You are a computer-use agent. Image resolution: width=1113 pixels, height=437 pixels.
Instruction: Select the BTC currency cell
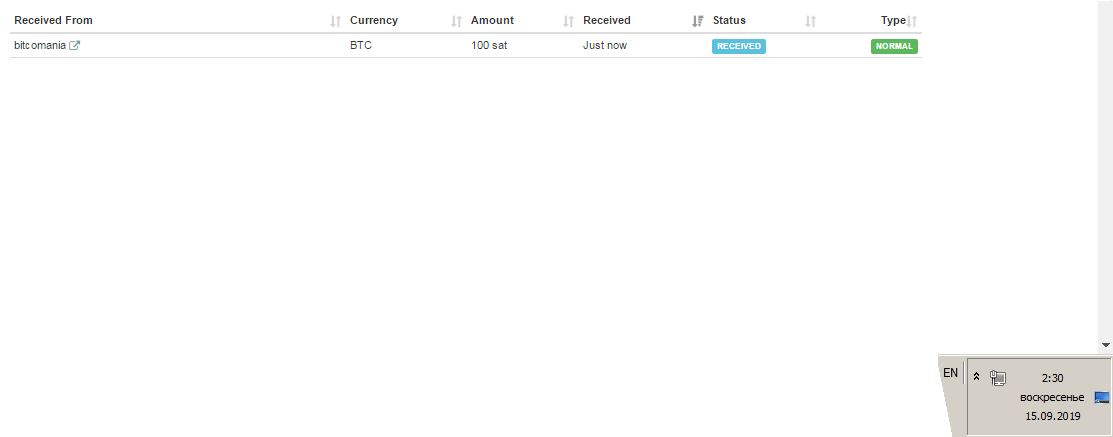(361, 45)
